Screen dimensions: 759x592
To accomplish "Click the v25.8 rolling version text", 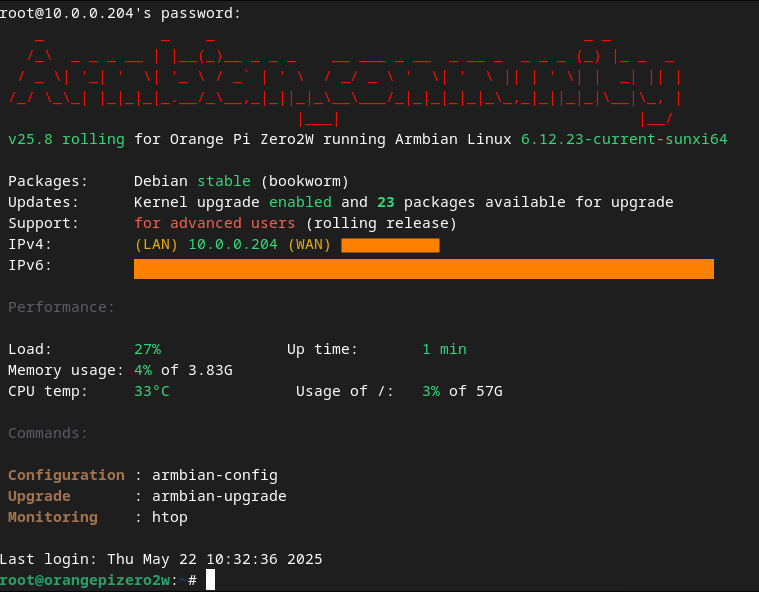I will click(x=66, y=139).
